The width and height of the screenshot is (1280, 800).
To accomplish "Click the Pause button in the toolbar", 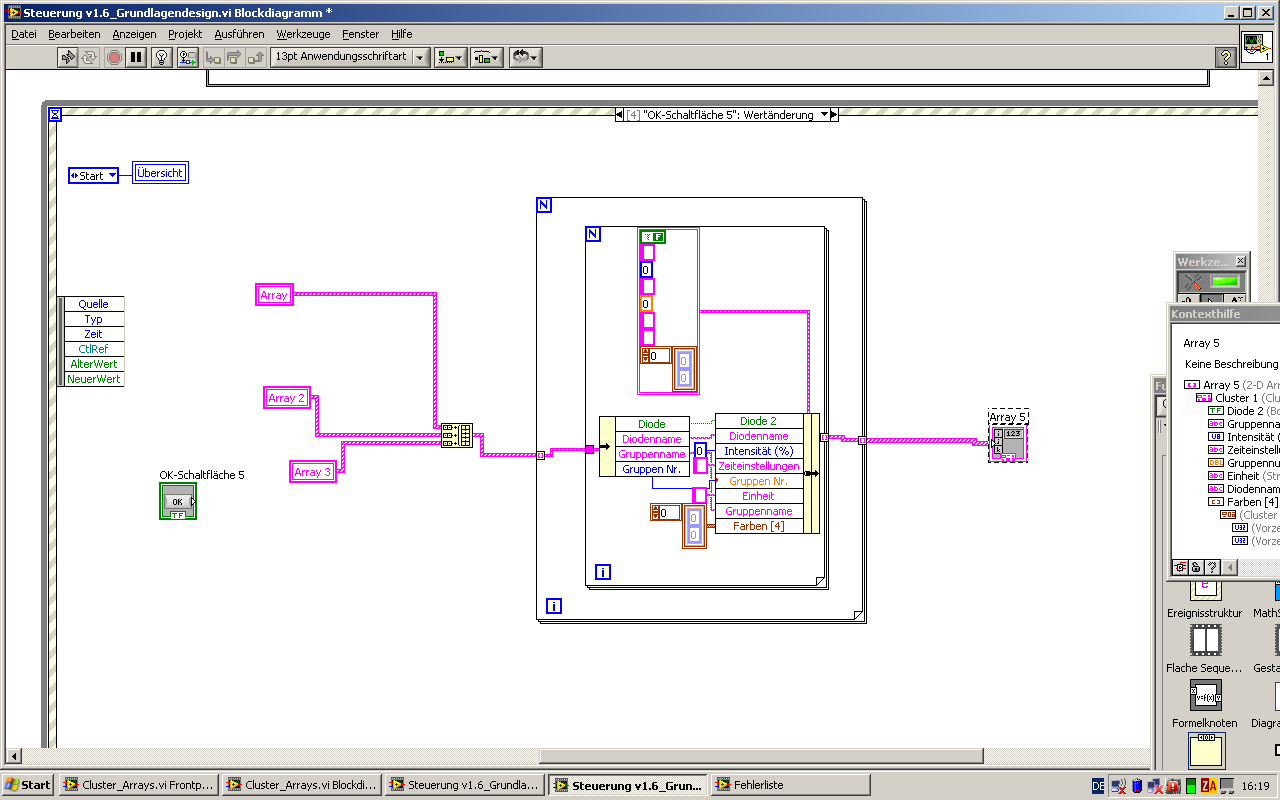I will click(137, 58).
